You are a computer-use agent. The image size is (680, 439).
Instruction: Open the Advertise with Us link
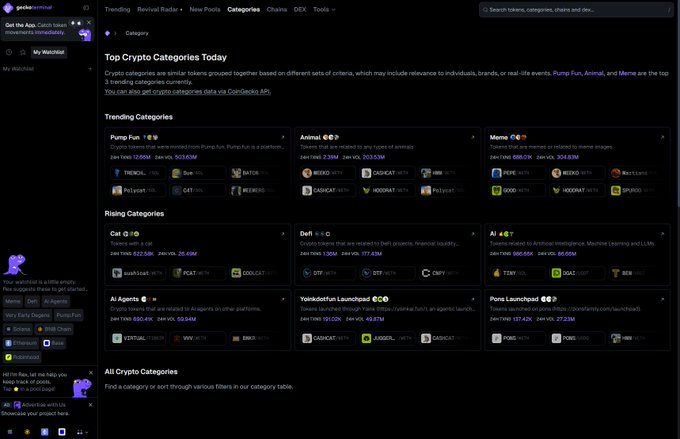pyautogui.click(x=43, y=405)
